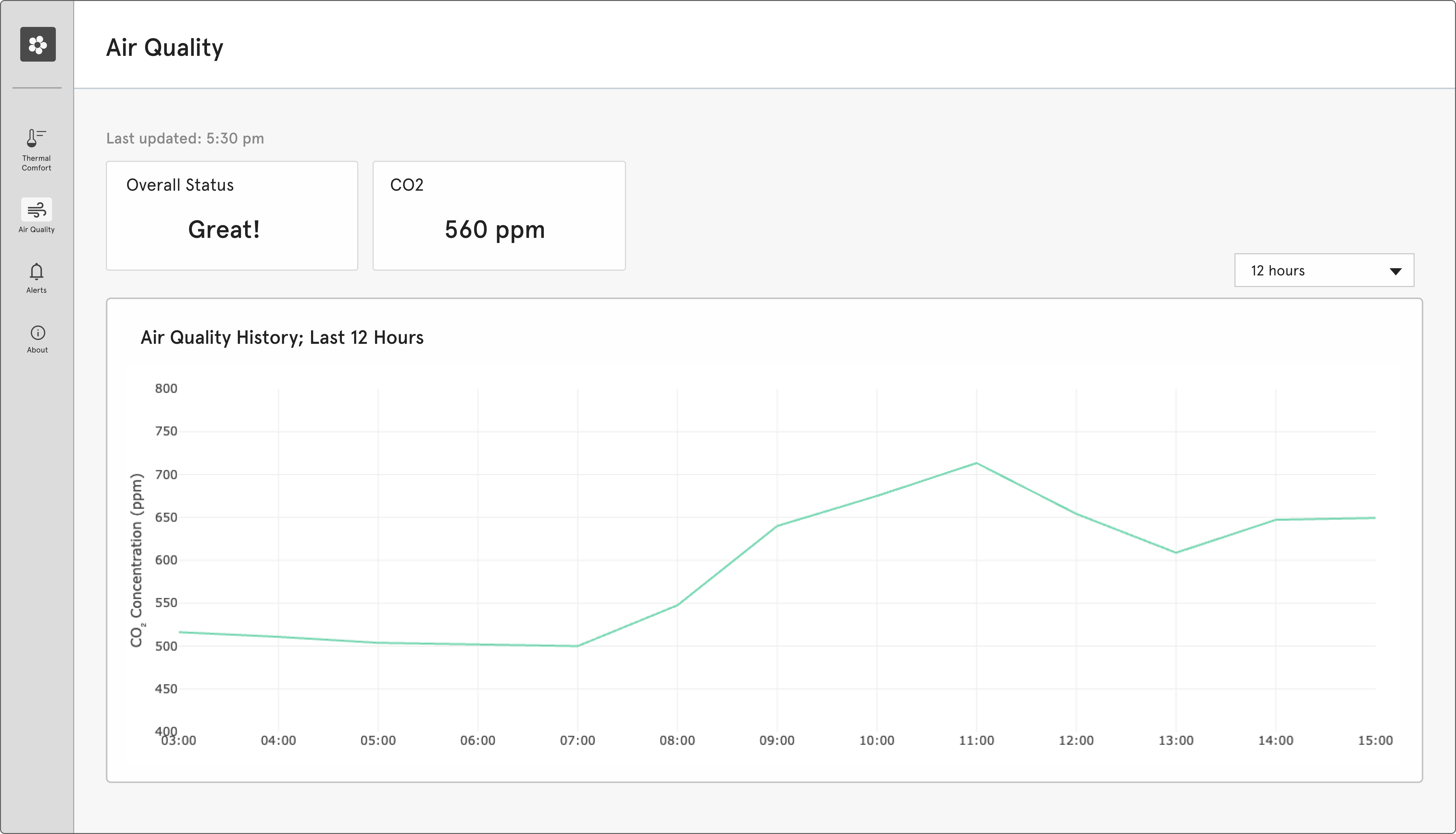The height and width of the screenshot is (834, 1456).
Task: Click the Alerts sidebar label
Action: pyautogui.click(x=37, y=290)
